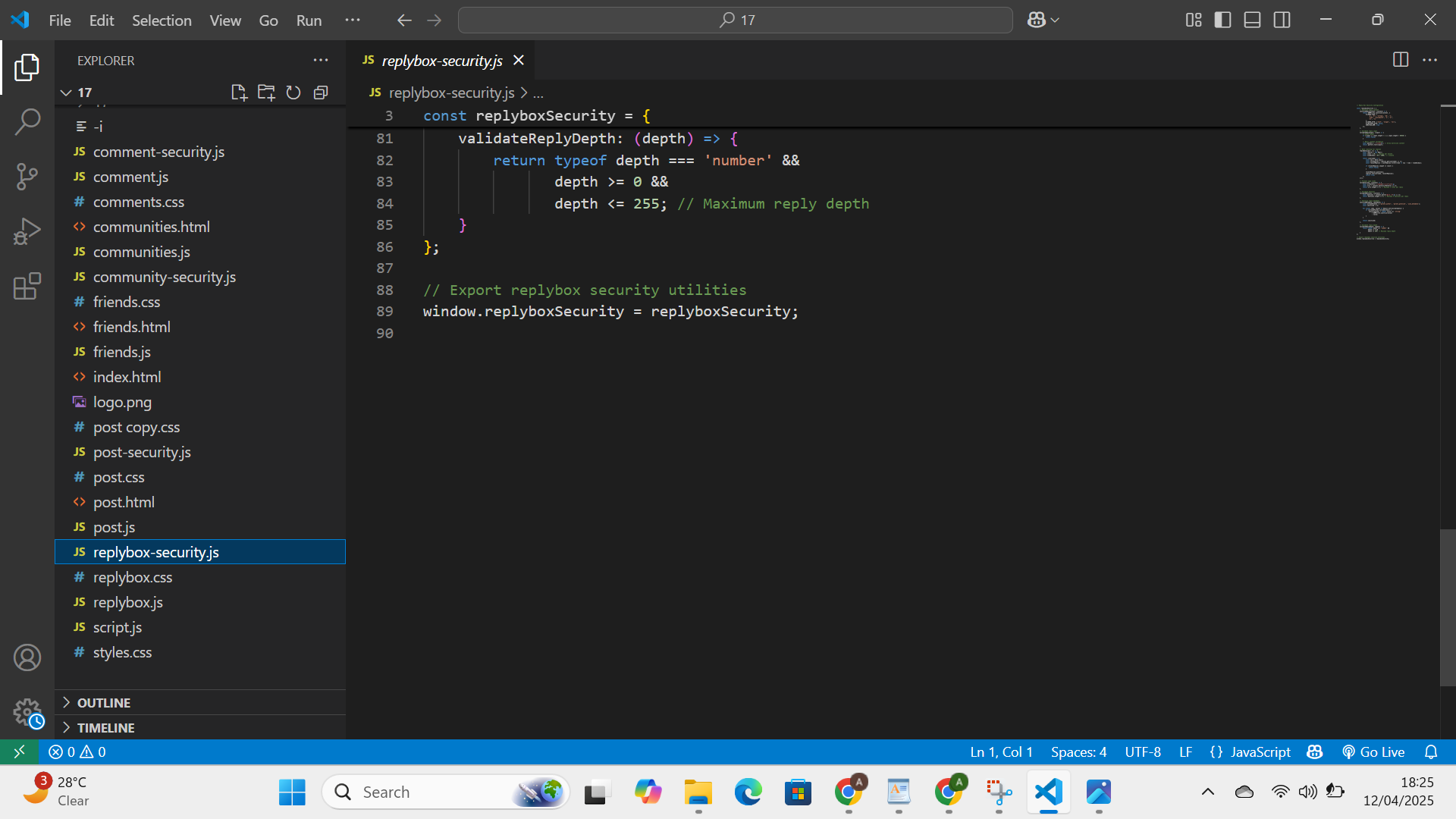This screenshot has width=1456, height=819.
Task: Open Manage gear settings menu
Action: [27, 713]
